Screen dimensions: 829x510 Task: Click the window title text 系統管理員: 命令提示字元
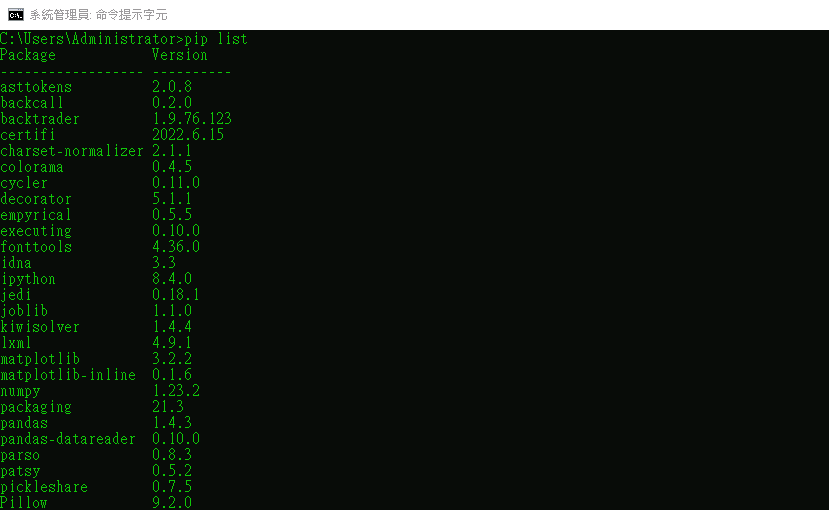point(98,15)
